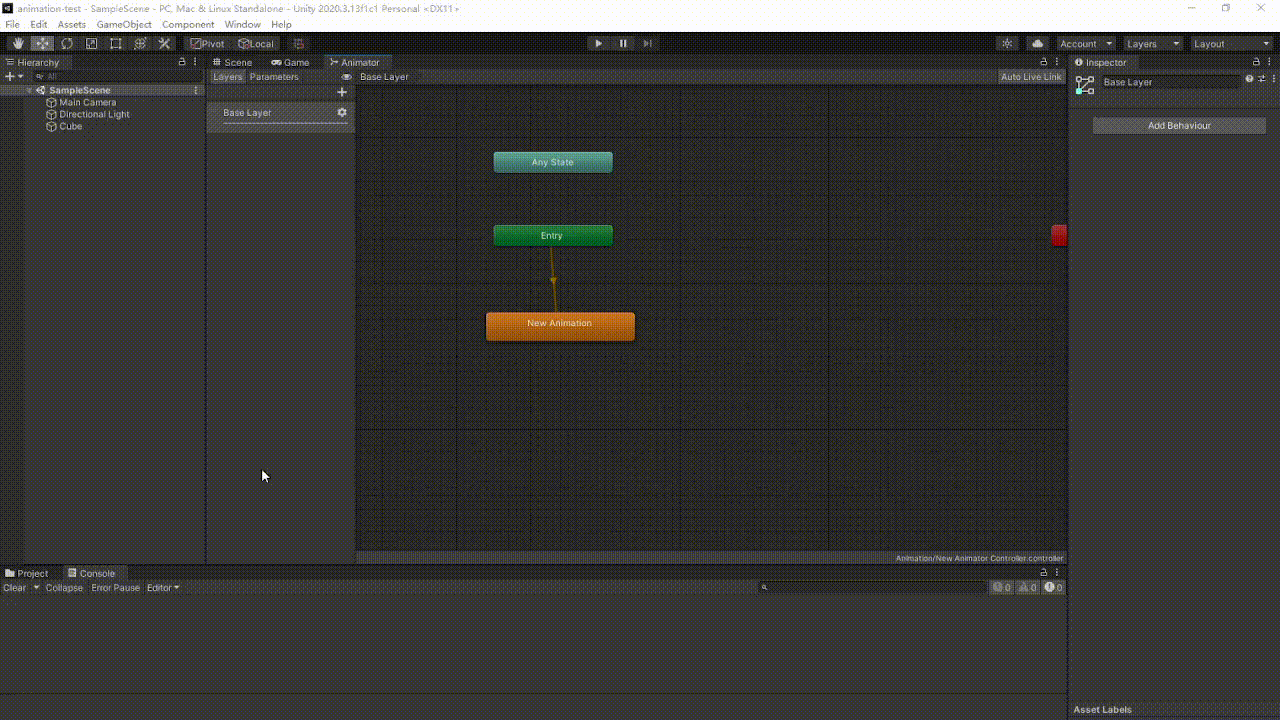Open Hierarchy panel options menu
Image resolution: width=1280 pixels, height=720 pixels.
click(195, 62)
